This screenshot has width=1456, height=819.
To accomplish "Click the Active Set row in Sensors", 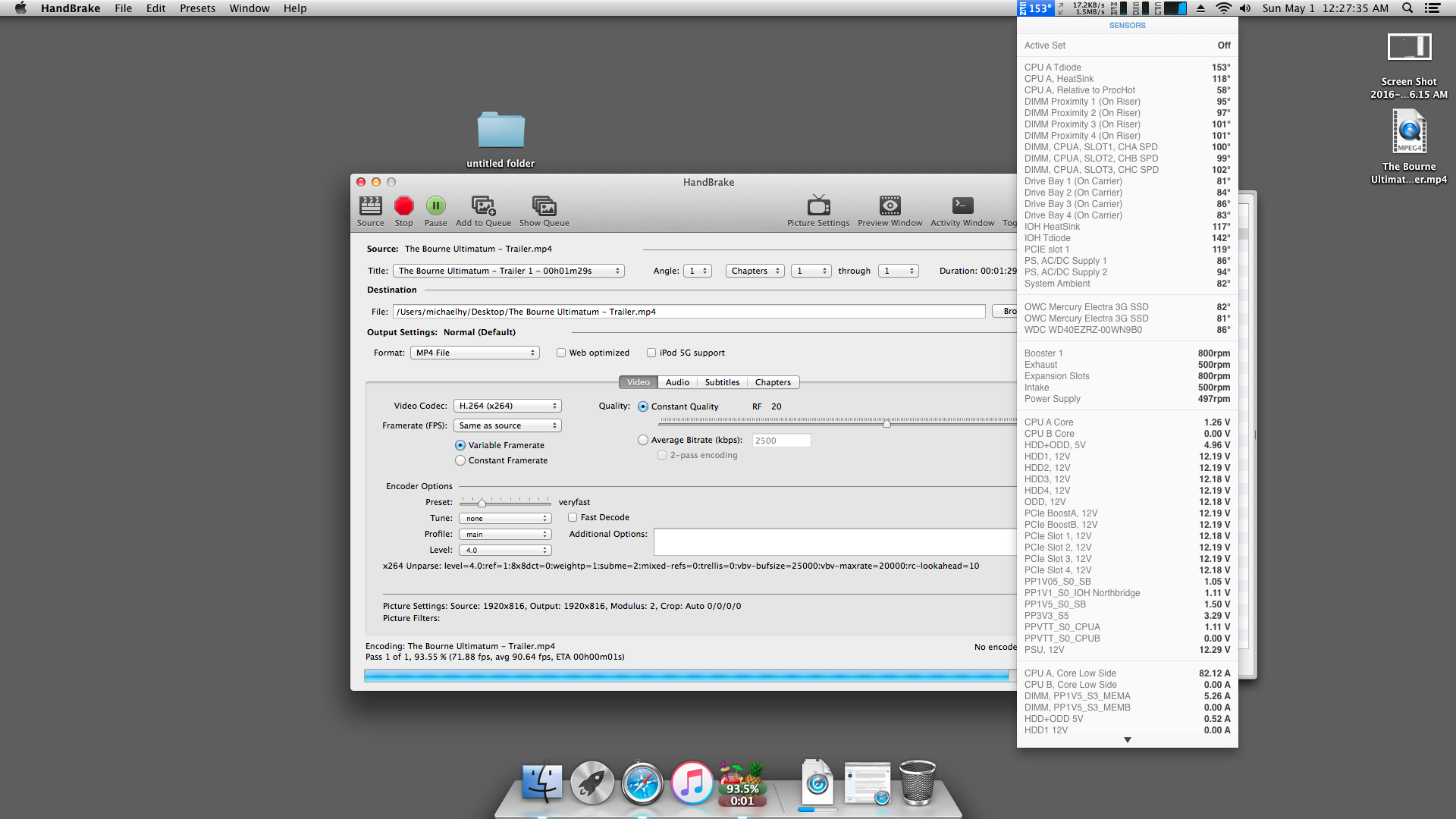I will pyautogui.click(x=1127, y=45).
